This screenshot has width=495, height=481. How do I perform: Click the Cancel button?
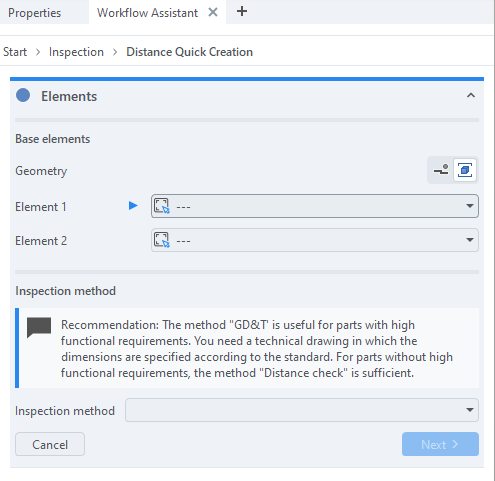tap(50, 444)
